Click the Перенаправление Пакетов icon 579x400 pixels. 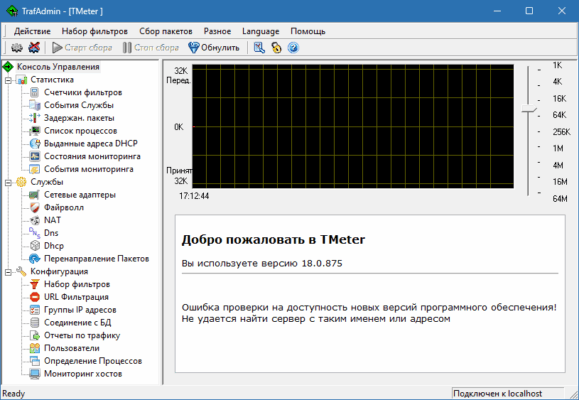tap(35, 259)
